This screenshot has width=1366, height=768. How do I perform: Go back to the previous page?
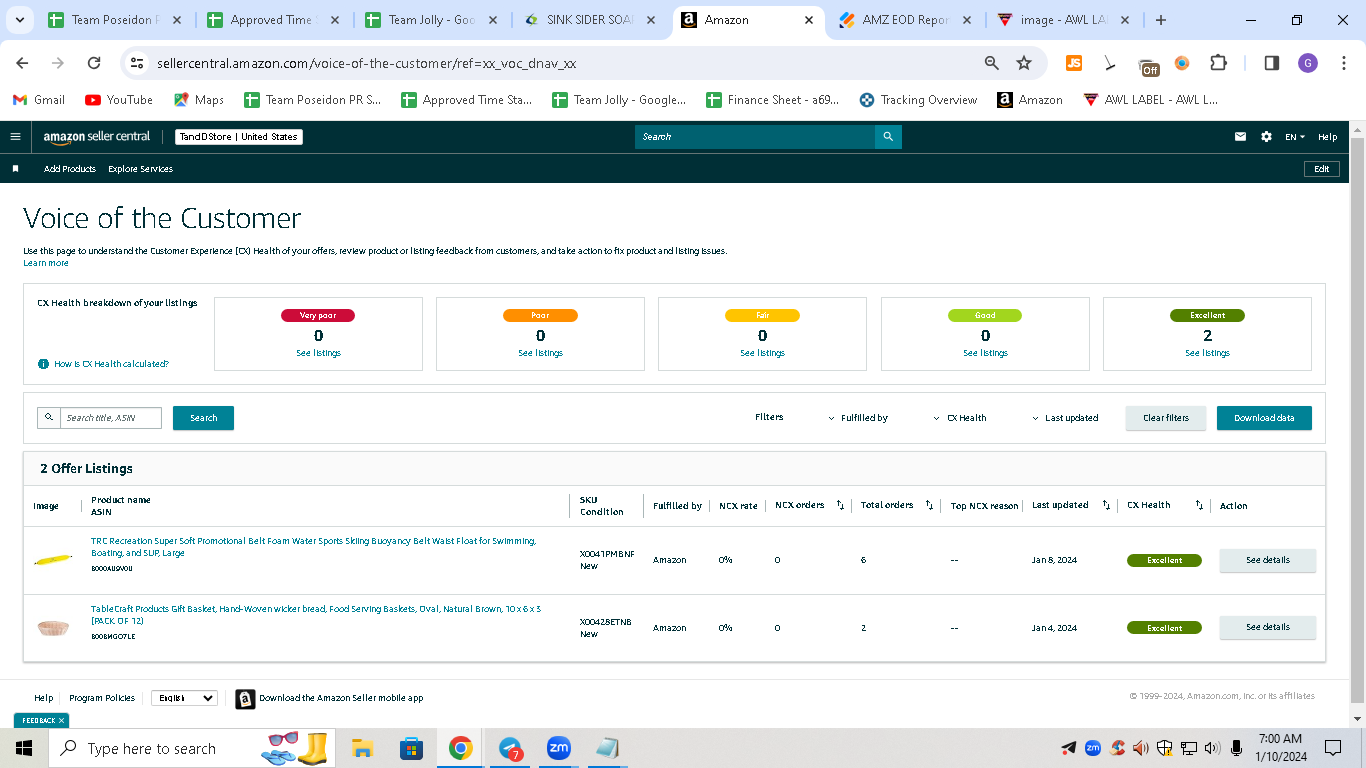pyautogui.click(x=22, y=63)
